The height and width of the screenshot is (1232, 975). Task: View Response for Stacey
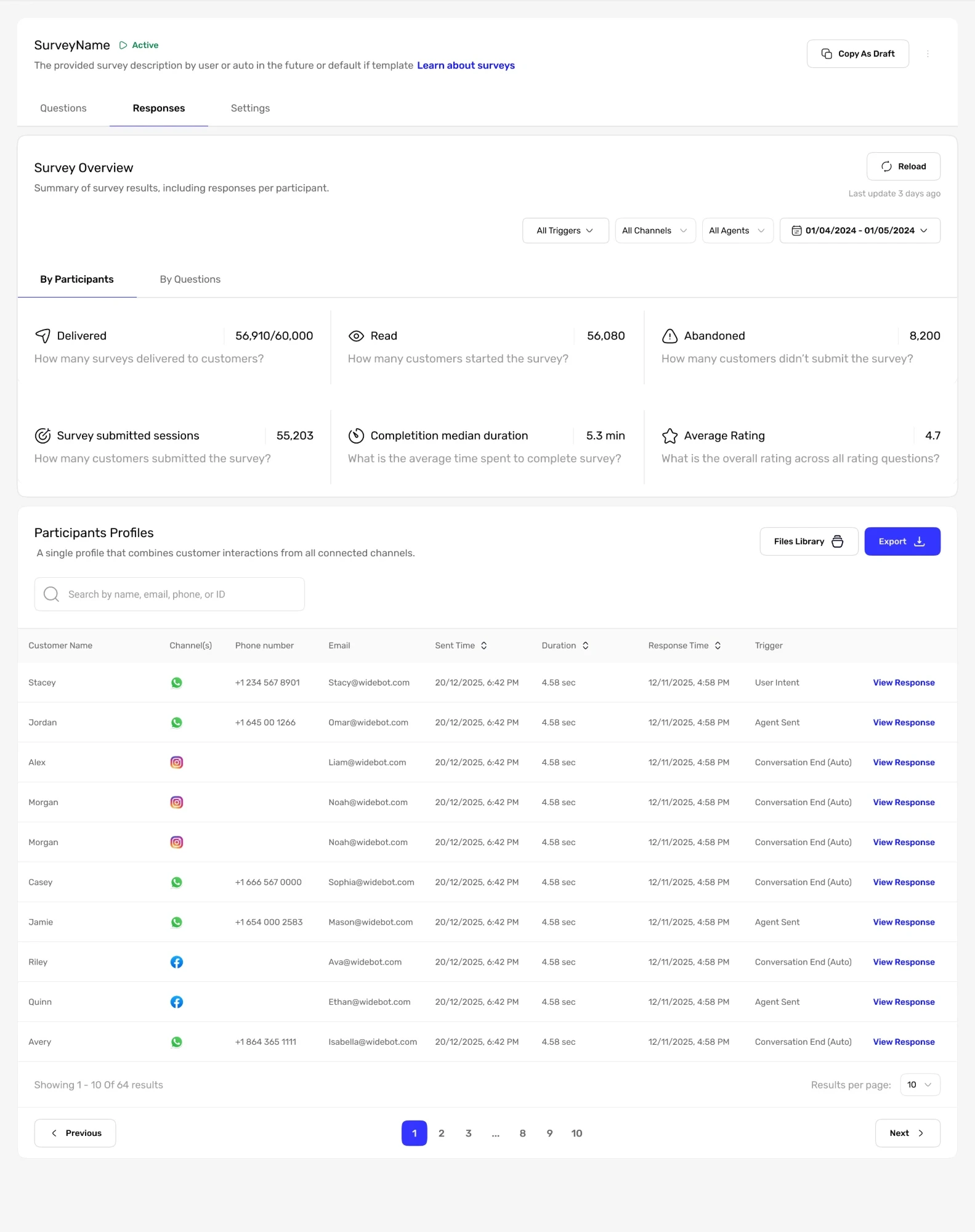(x=904, y=683)
